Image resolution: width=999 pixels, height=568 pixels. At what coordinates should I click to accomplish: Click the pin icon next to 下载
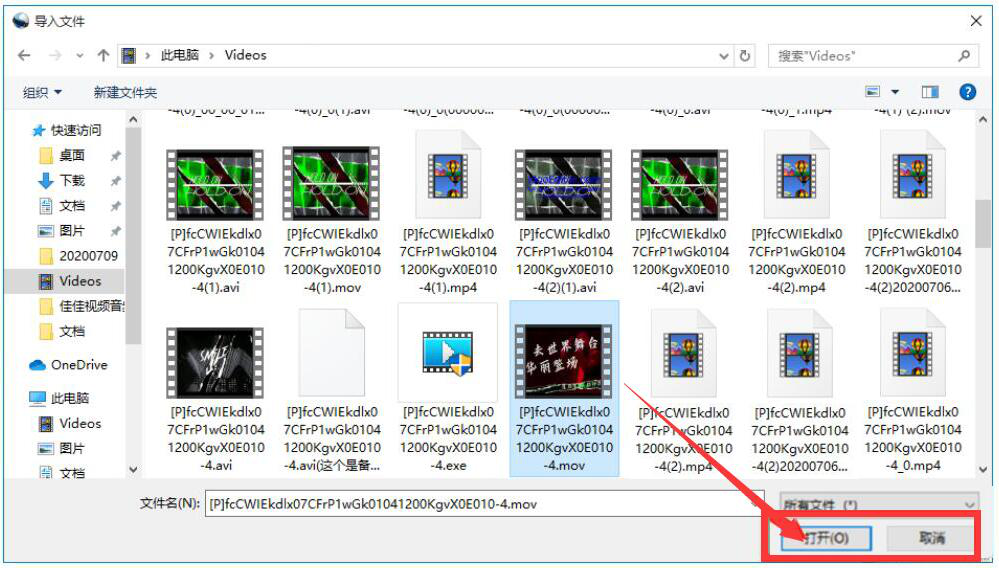(115, 181)
